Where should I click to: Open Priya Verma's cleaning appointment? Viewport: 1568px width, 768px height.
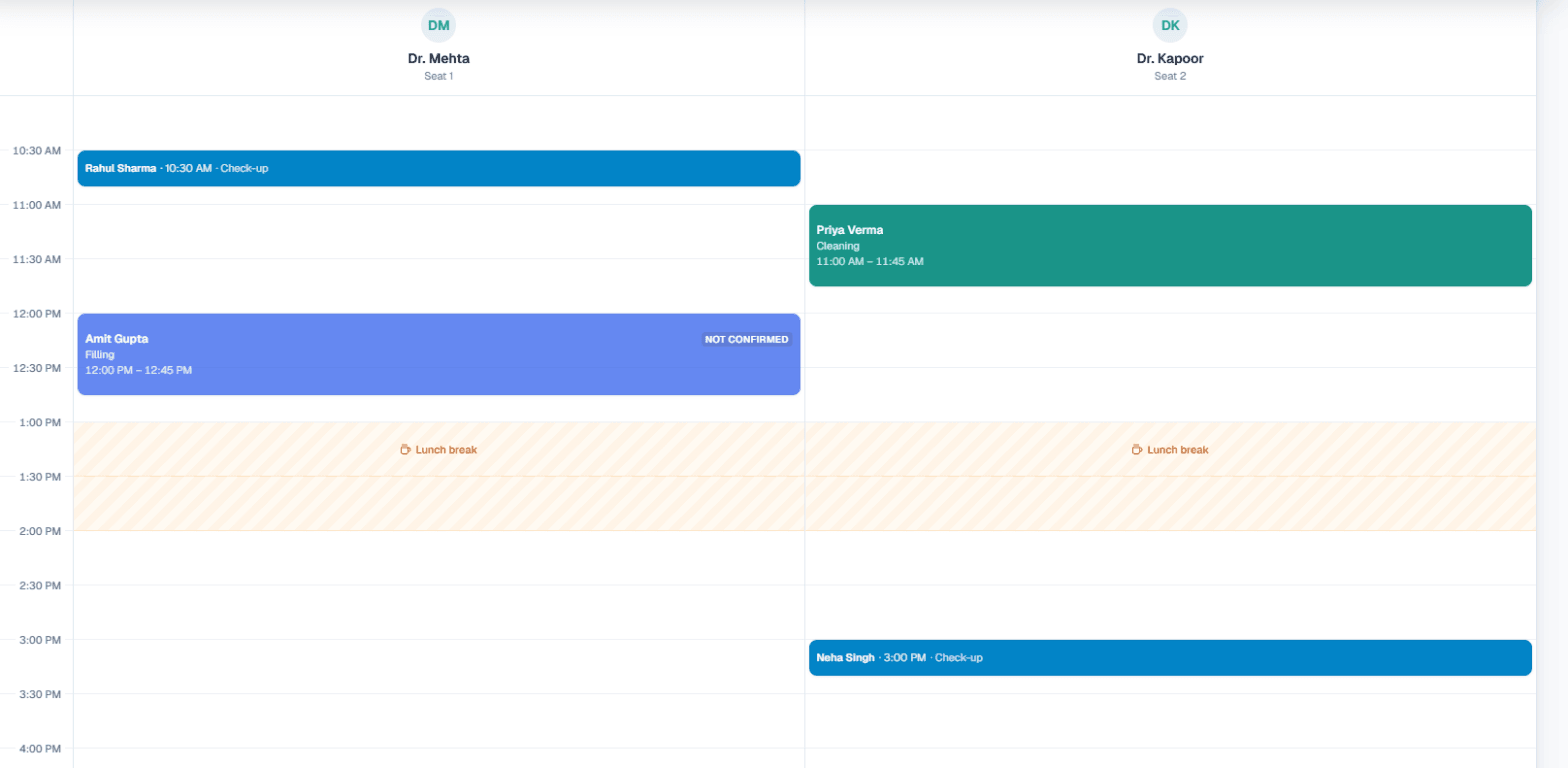(1170, 245)
